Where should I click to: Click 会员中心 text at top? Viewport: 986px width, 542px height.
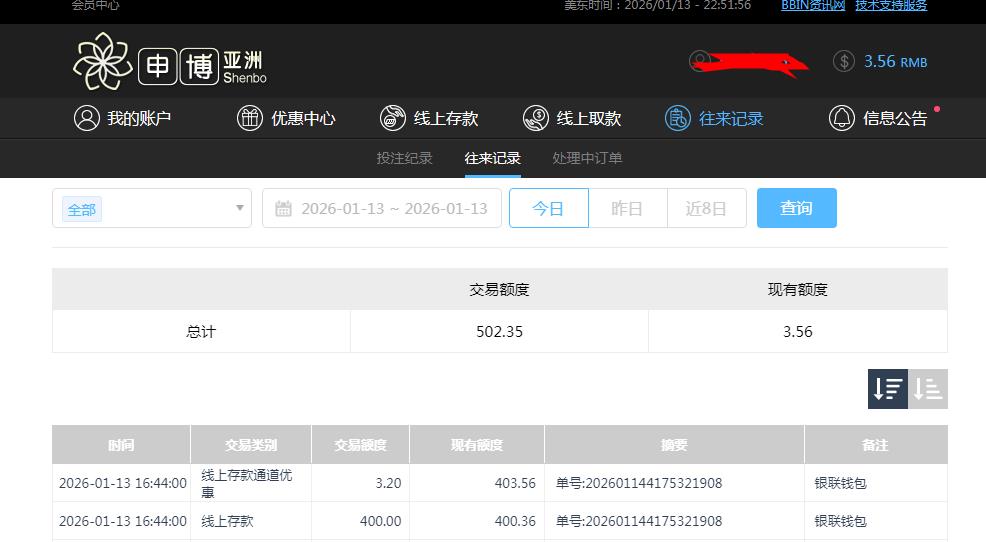[x=96, y=6]
